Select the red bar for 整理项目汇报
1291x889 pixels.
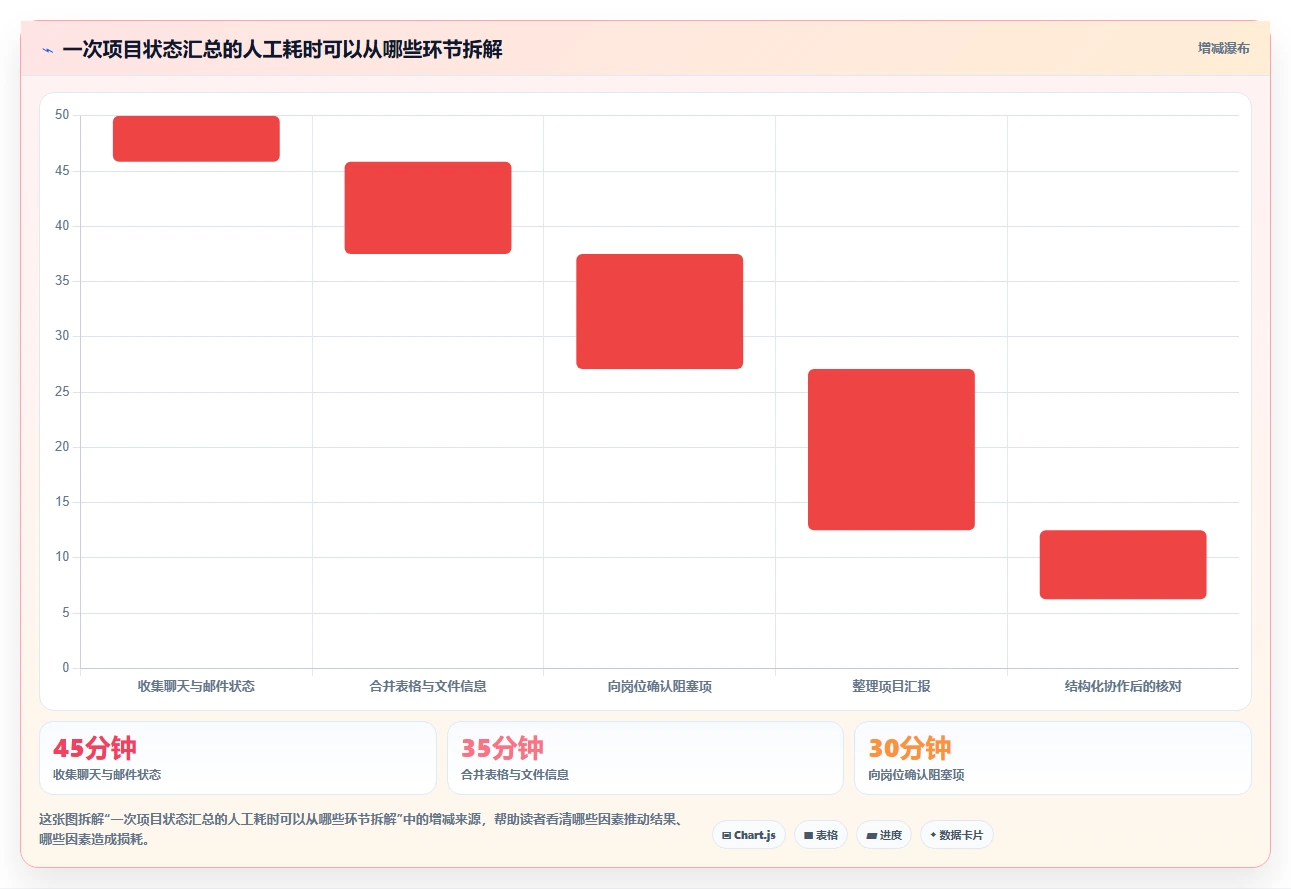891,450
